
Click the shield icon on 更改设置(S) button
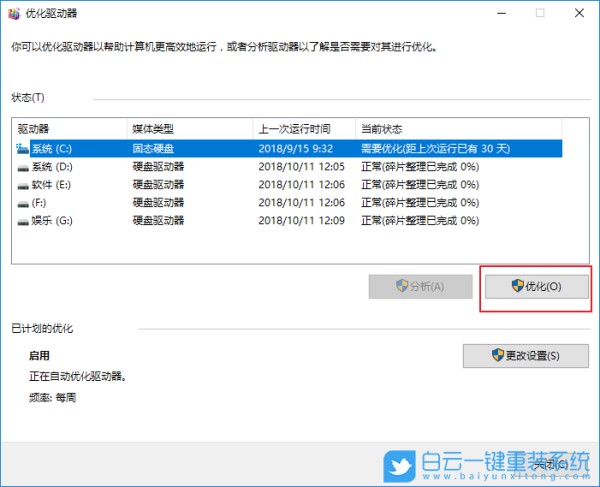pyautogui.click(x=497, y=355)
